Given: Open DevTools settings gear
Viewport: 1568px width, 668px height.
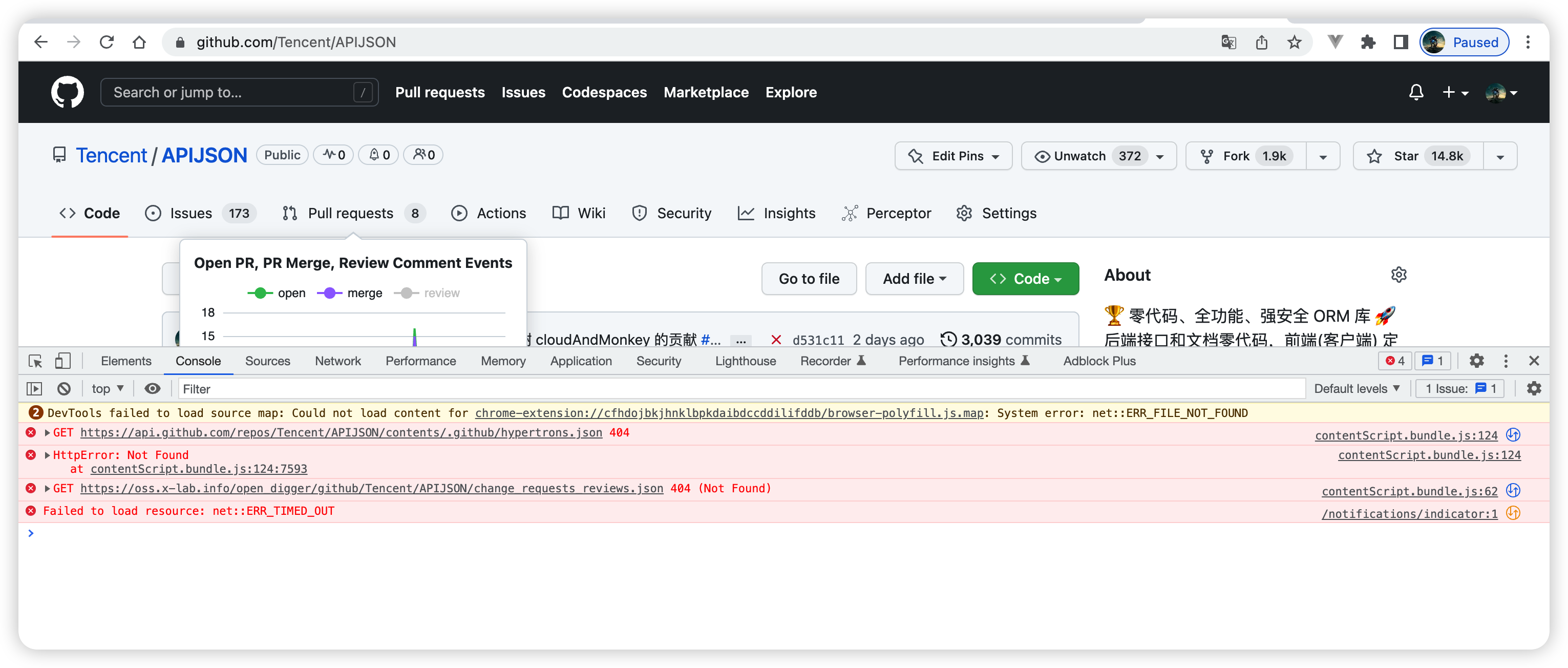Looking at the screenshot, I should 1477,361.
